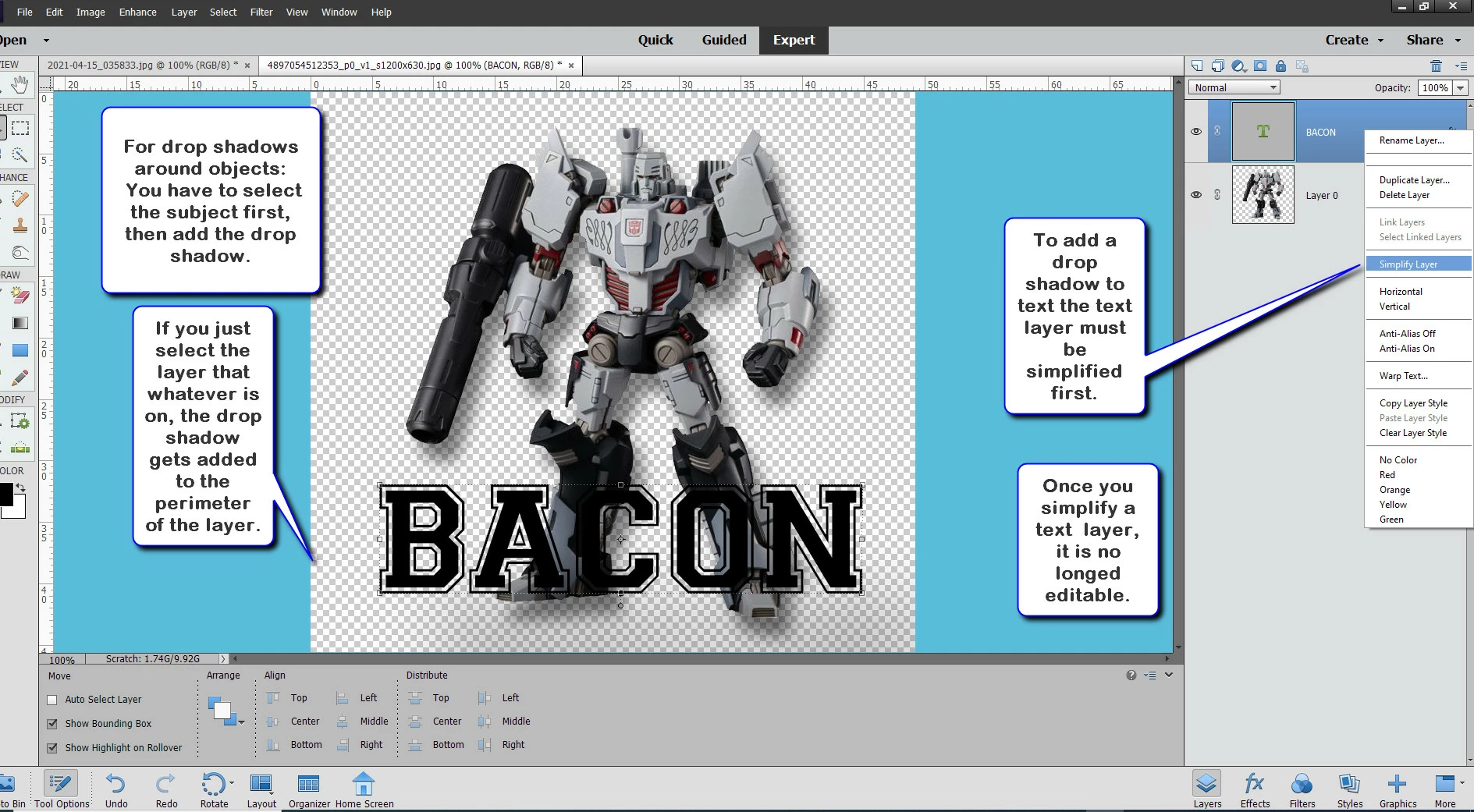The height and width of the screenshot is (812, 1474).
Task: Select the Spot Healing Brush tool
Action: (x=20, y=199)
